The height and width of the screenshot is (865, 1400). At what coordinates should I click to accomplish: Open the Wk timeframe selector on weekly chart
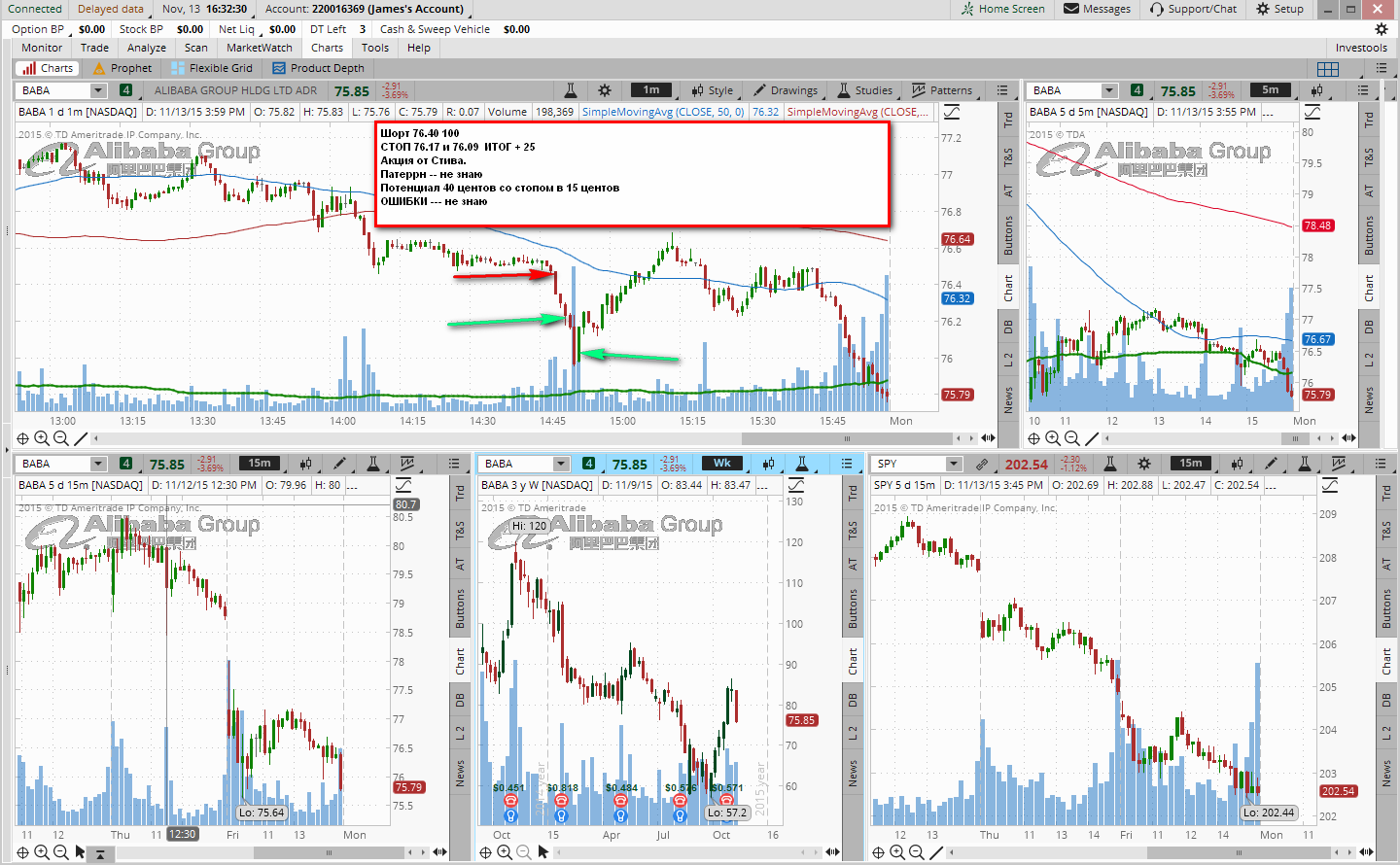(x=722, y=464)
